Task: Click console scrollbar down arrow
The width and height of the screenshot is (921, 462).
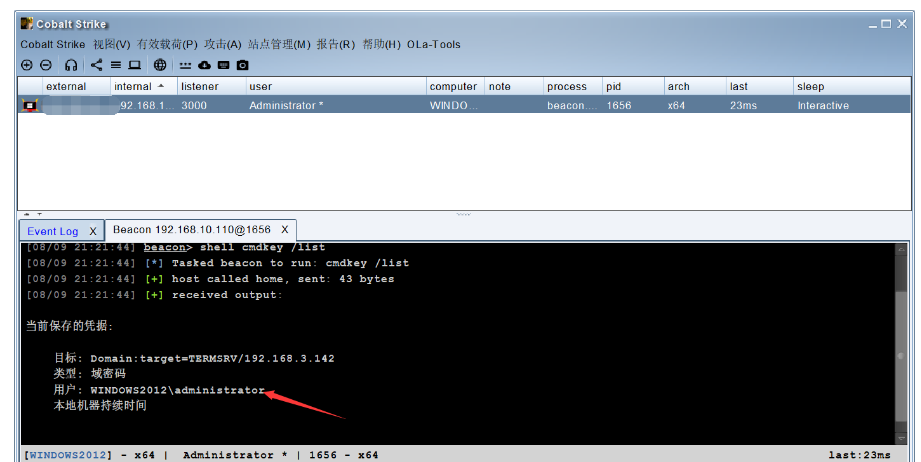Action: [x=901, y=439]
